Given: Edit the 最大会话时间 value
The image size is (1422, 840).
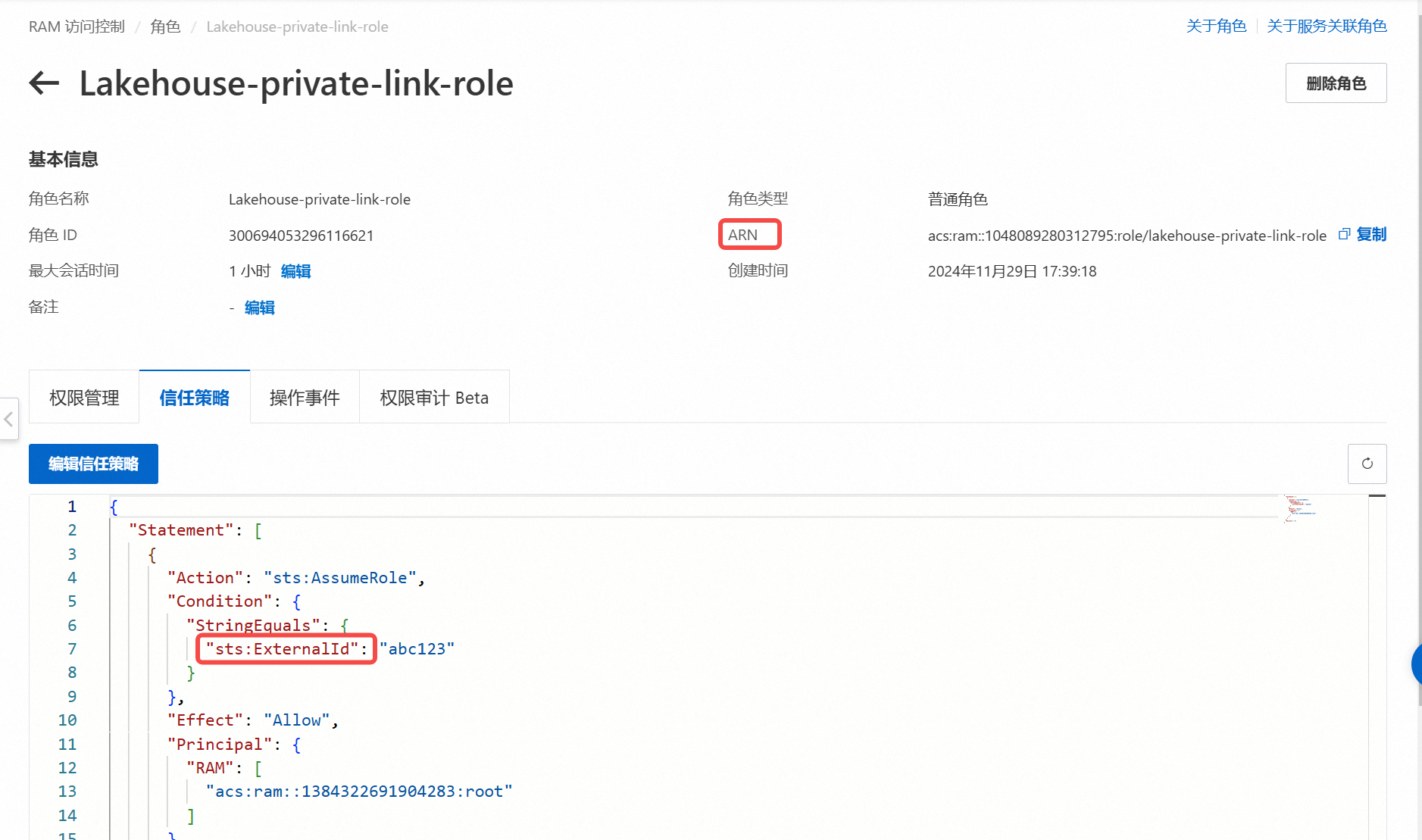Looking at the screenshot, I should click(295, 271).
